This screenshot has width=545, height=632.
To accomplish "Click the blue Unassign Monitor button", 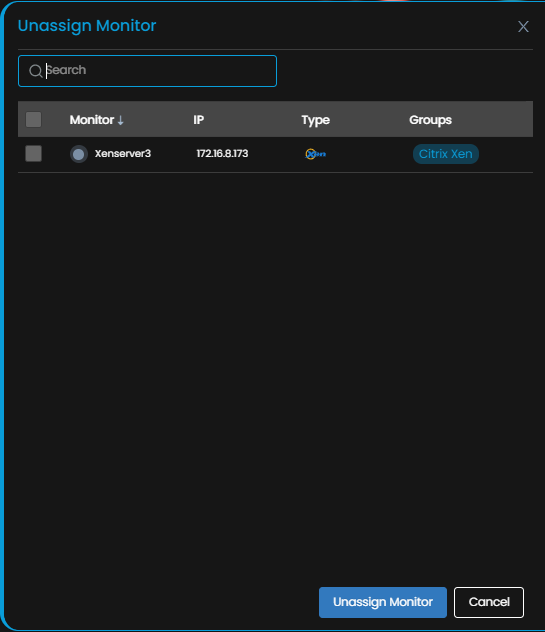I will point(383,602).
